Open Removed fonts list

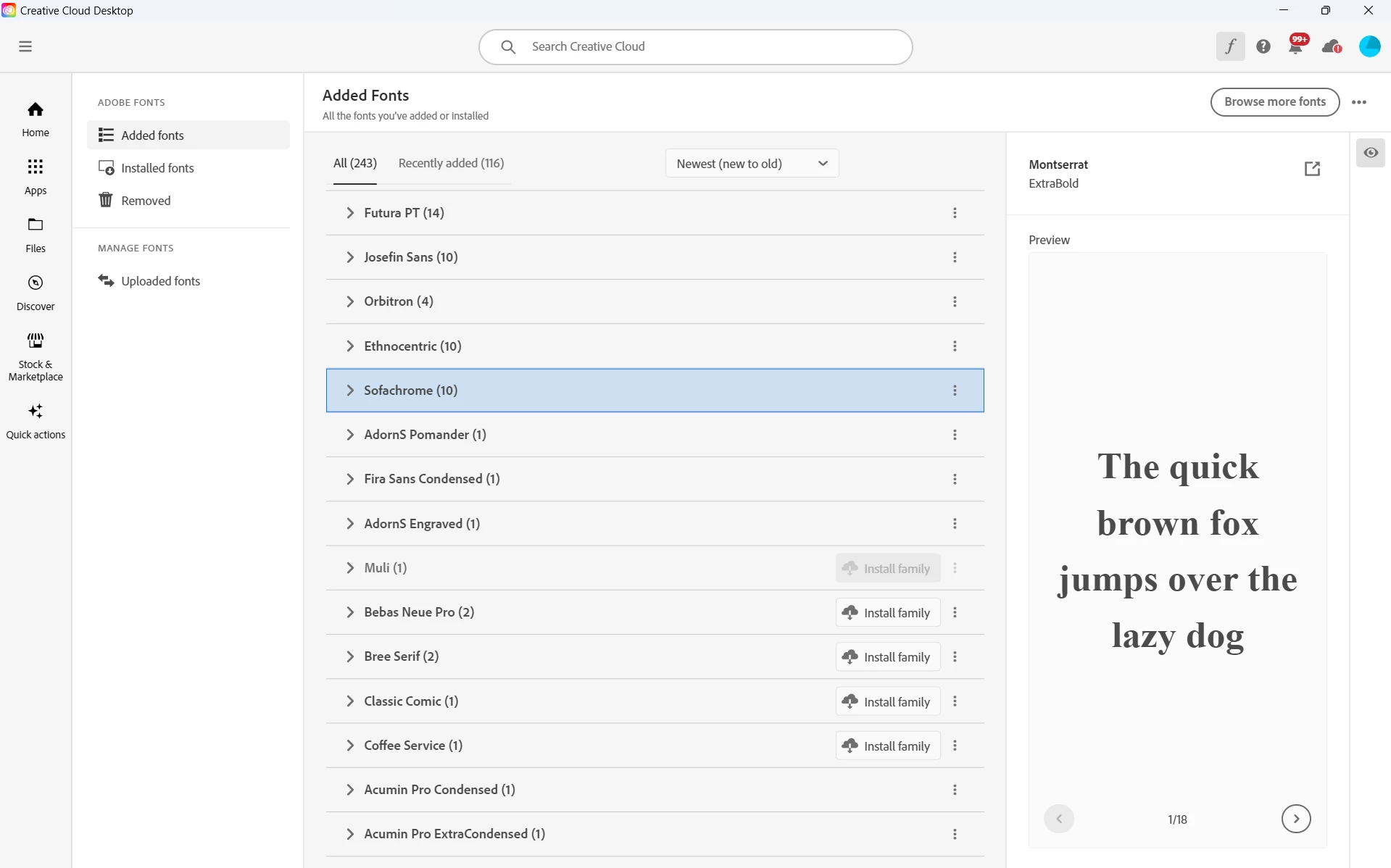[x=188, y=201]
